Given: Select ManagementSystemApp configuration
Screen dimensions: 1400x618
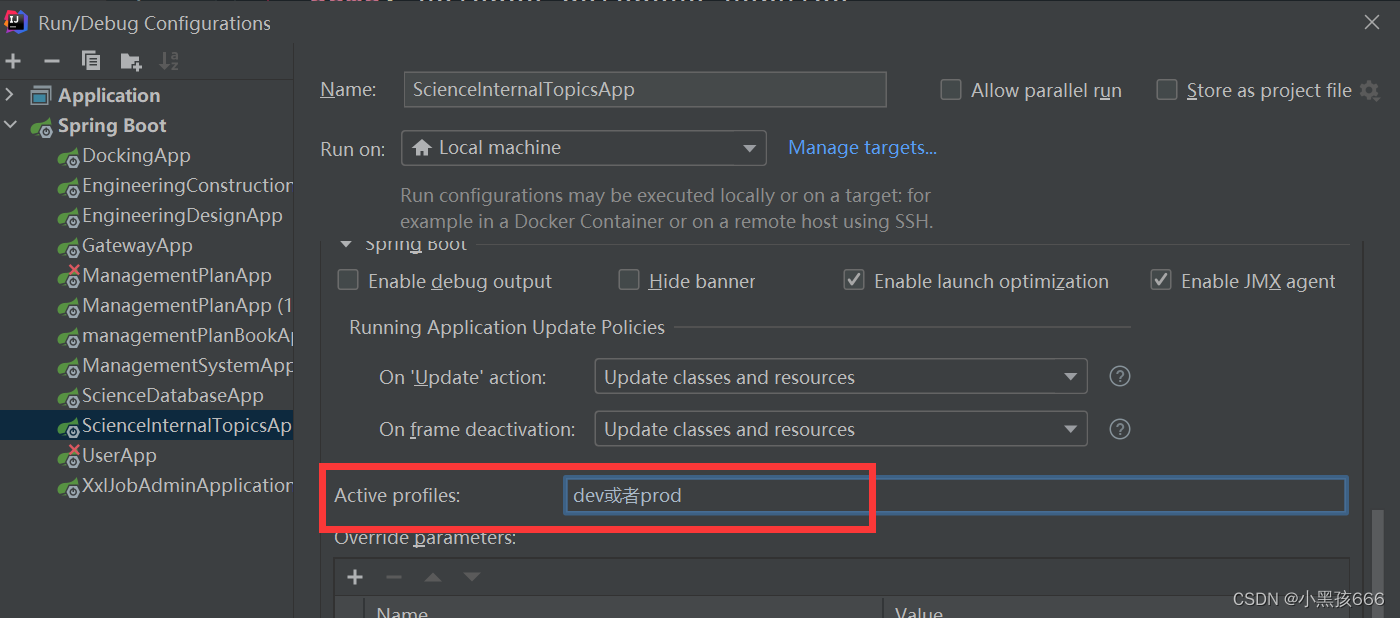Looking at the screenshot, I should tap(187, 365).
